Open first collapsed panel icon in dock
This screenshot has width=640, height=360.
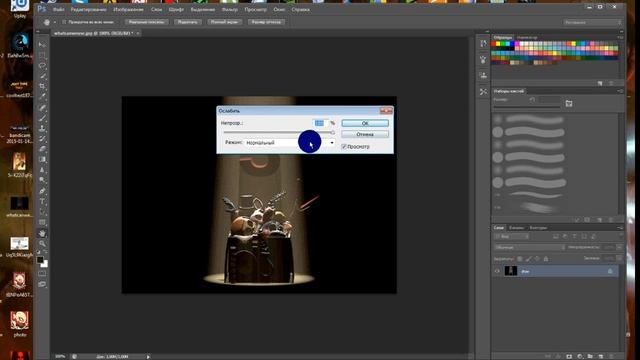483,44
